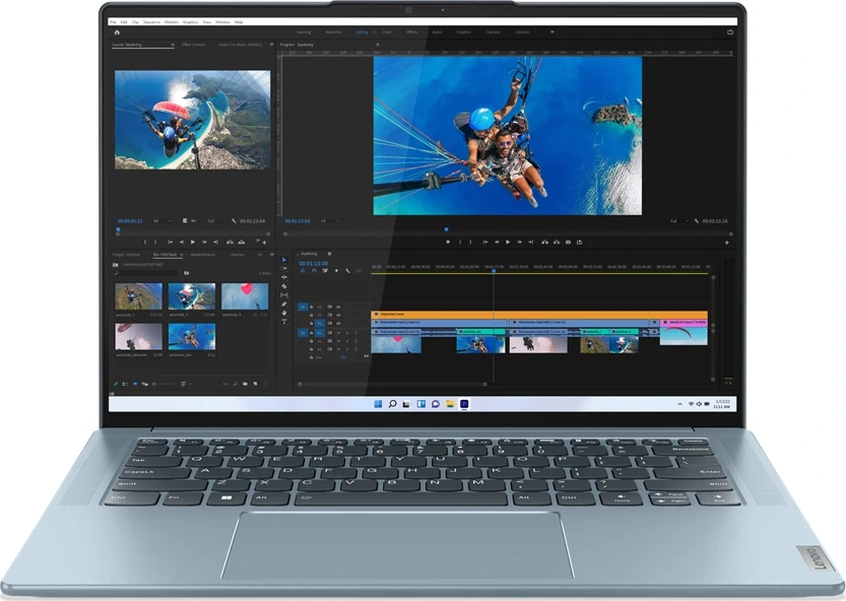
Task: Open the Program monitor playback resolution dropdown
Action: pos(676,220)
